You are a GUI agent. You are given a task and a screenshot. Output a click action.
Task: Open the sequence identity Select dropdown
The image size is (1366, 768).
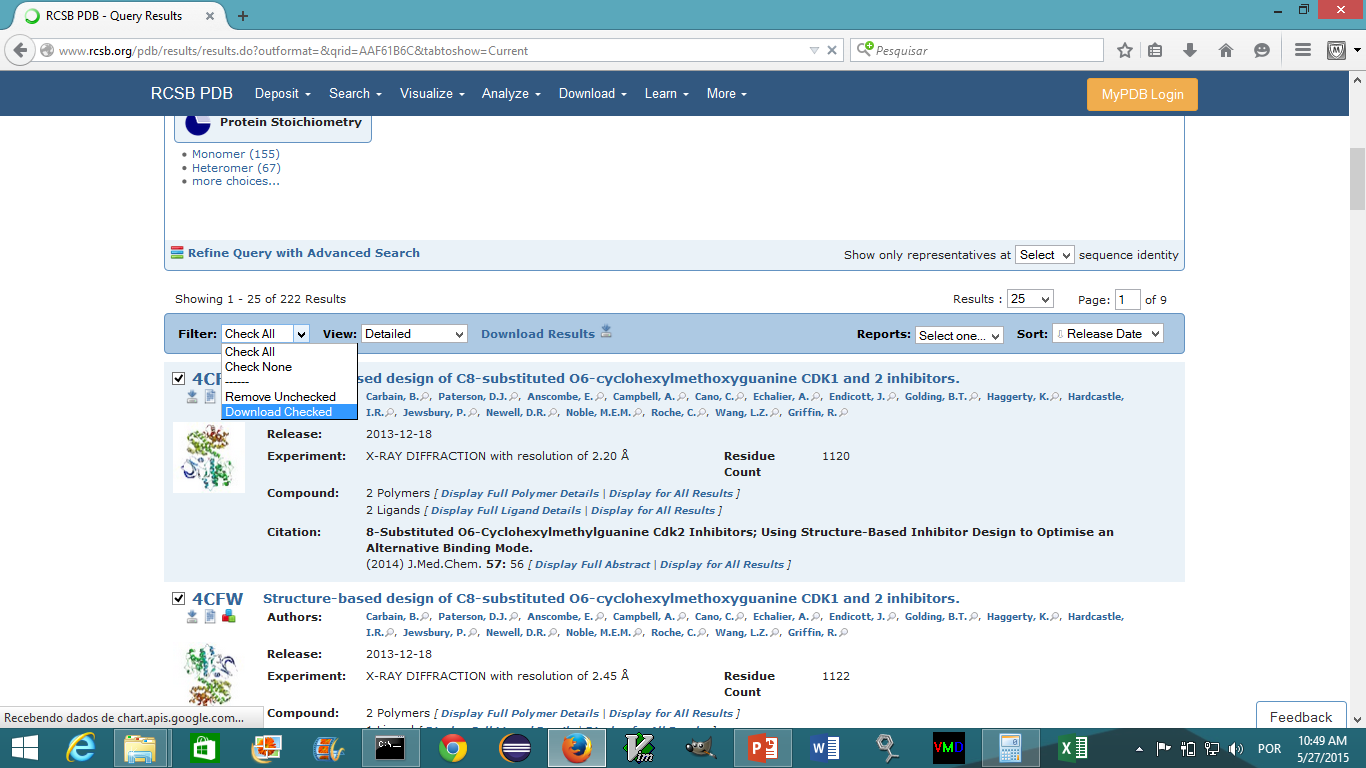[1044, 255]
